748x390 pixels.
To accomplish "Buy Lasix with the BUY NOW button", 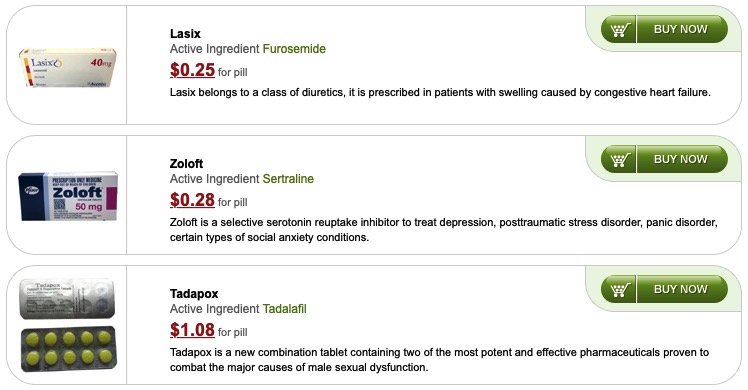I will pos(682,30).
